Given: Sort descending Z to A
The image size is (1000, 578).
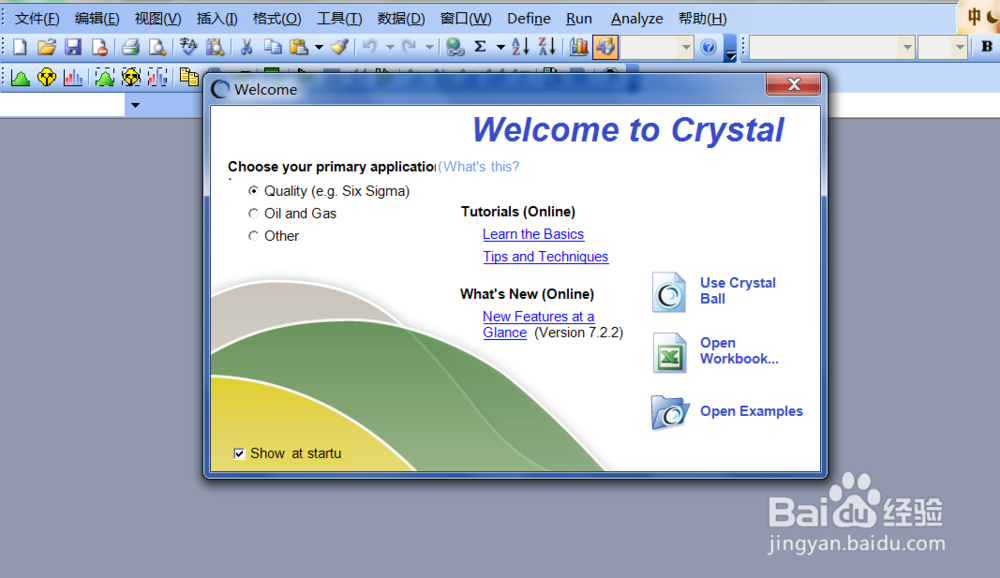Looking at the screenshot, I should coord(547,47).
